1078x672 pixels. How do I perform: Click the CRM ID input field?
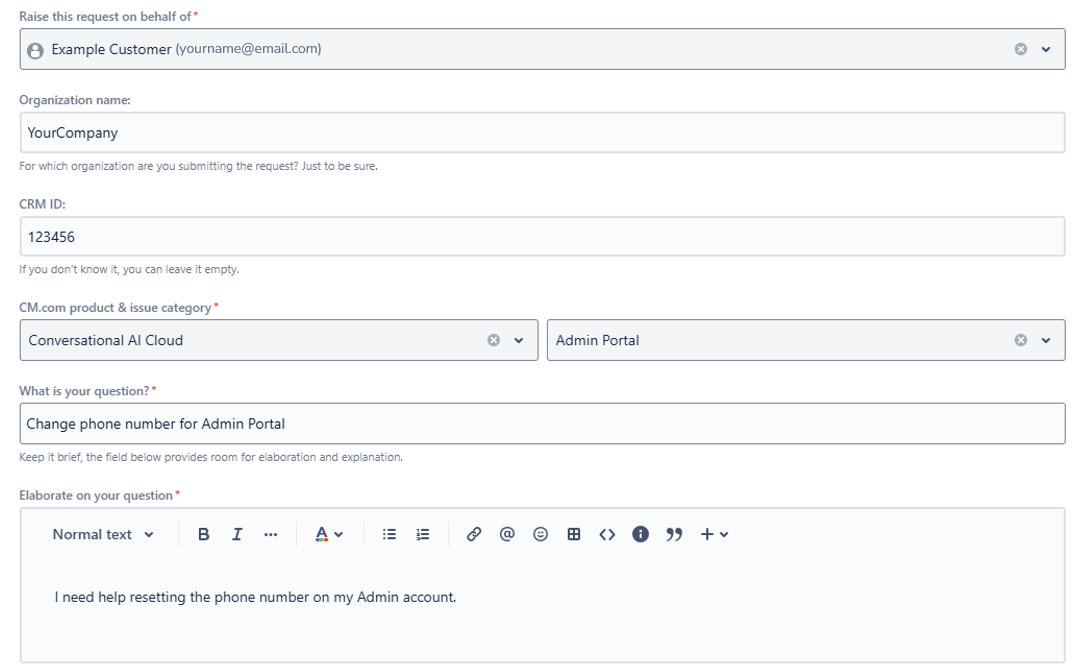click(x=541, y=237)
